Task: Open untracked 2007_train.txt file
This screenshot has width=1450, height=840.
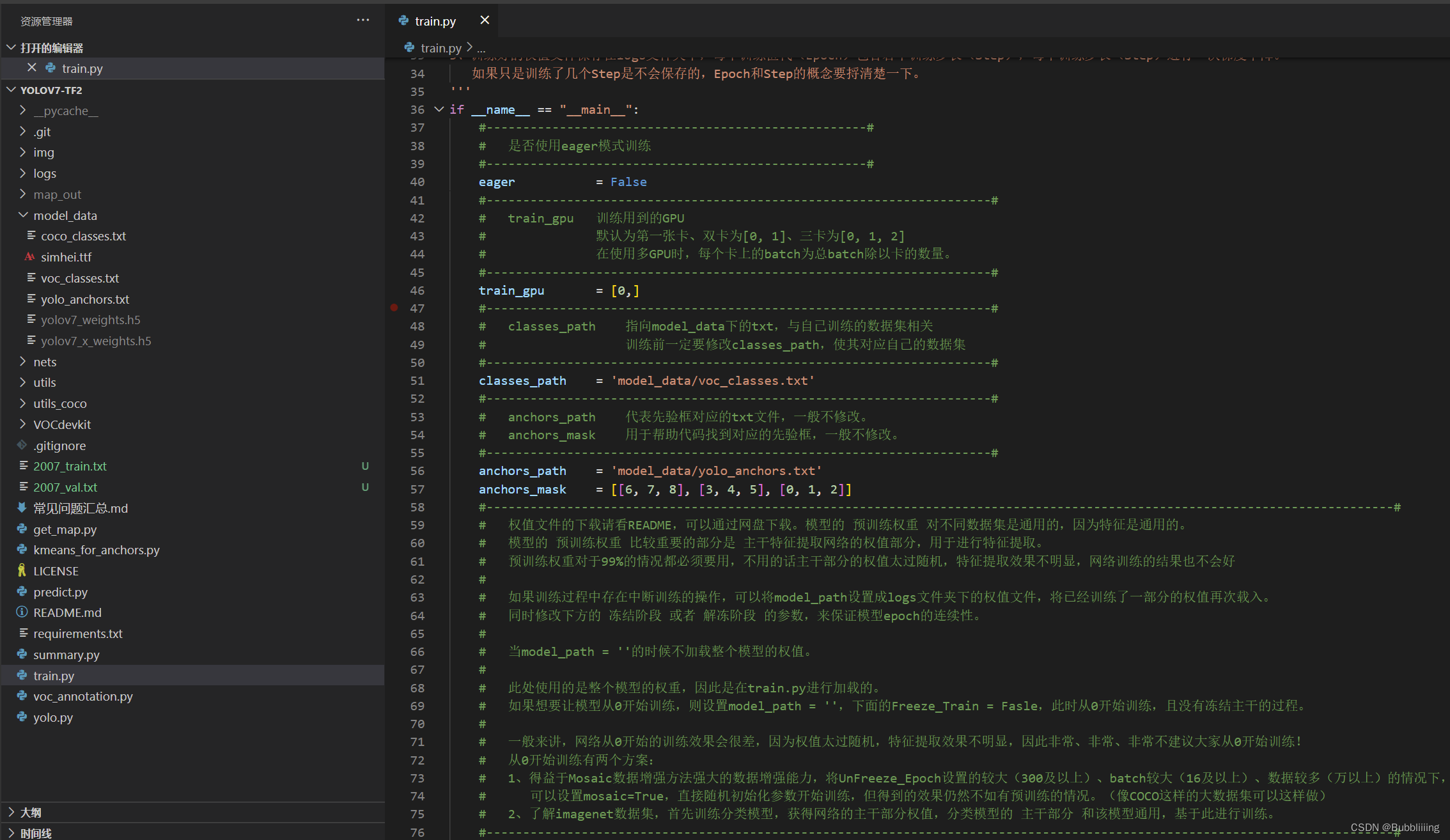Action: pyautogui.click(x=70, y=466)
